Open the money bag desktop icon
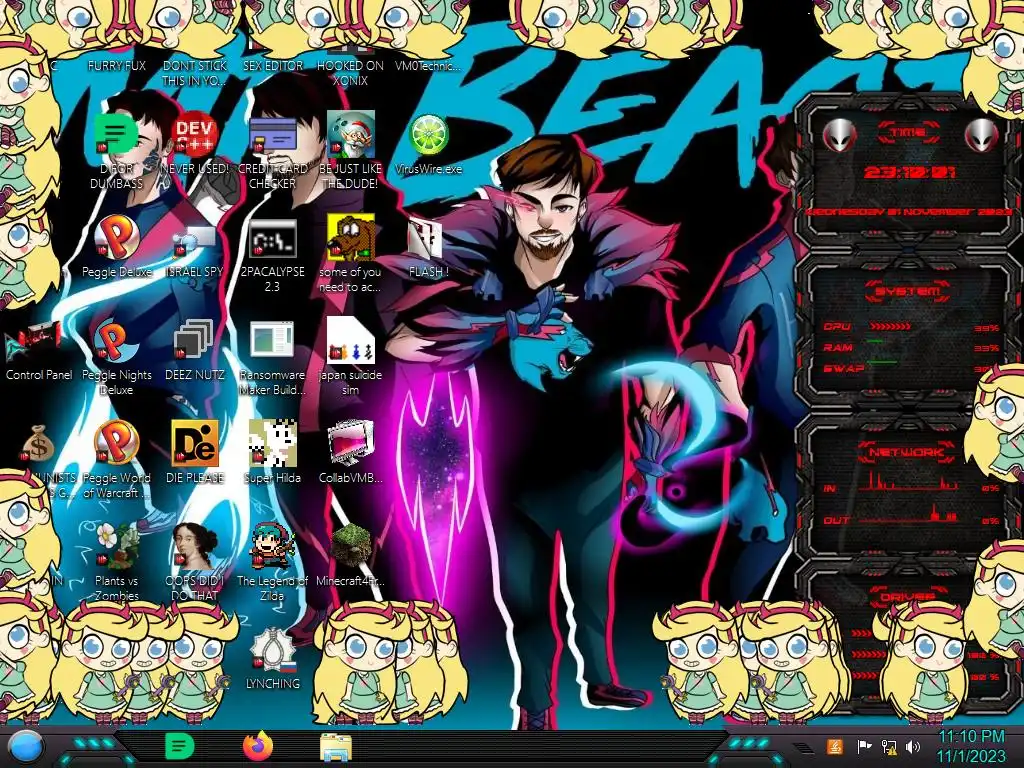This screenshot has width=1024, height=768. (39, 444)
